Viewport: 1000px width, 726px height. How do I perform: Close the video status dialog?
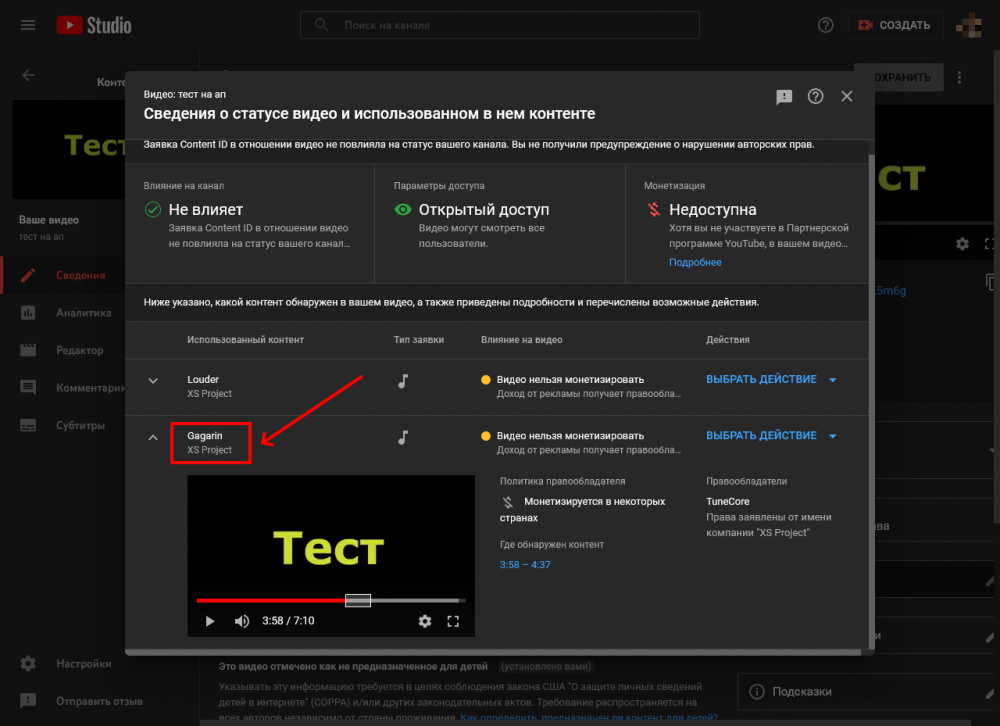[846, 96]
